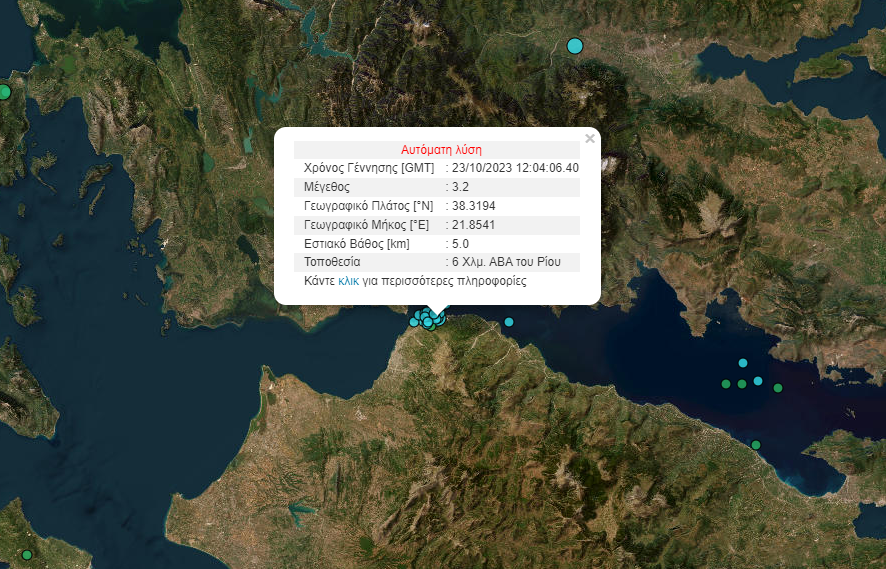Select the leftmost green marker in the eastern gulf group
886x569 pixels.
pyautogui.click(x=726, y=384)
